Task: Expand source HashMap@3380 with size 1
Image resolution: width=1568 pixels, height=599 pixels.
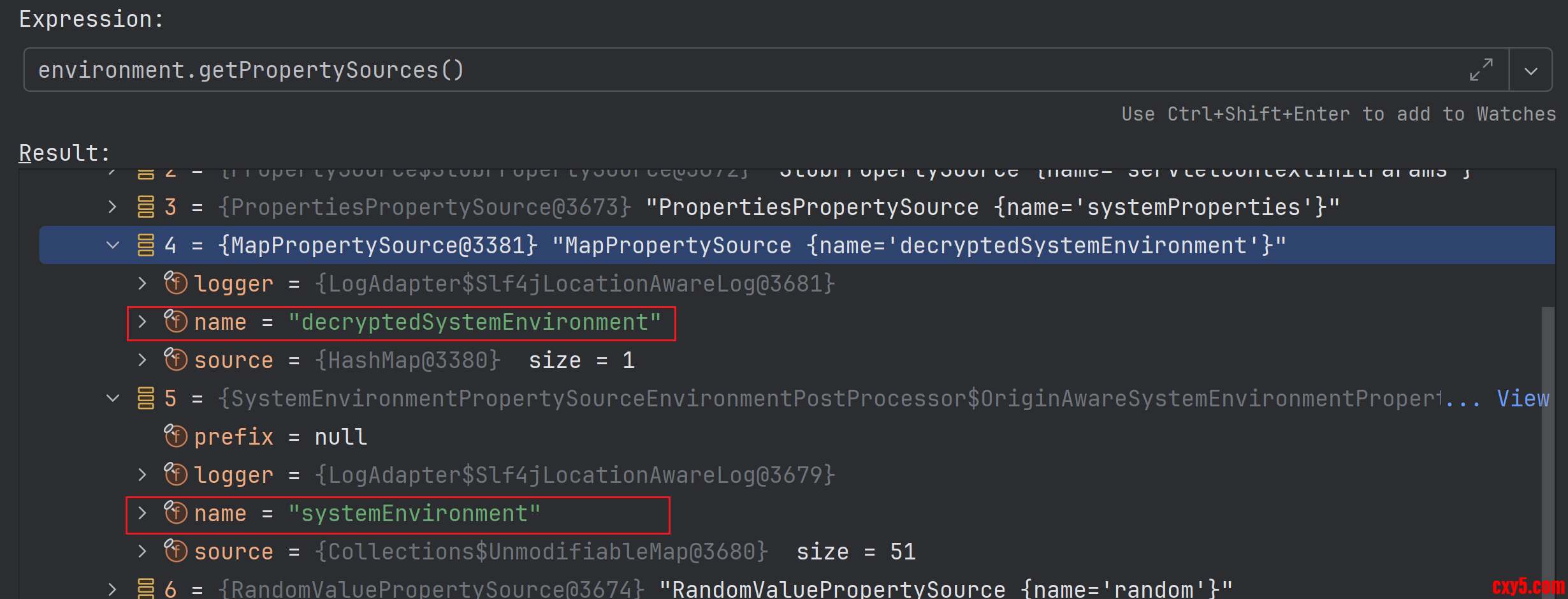Action: click(x=142, y=360)
